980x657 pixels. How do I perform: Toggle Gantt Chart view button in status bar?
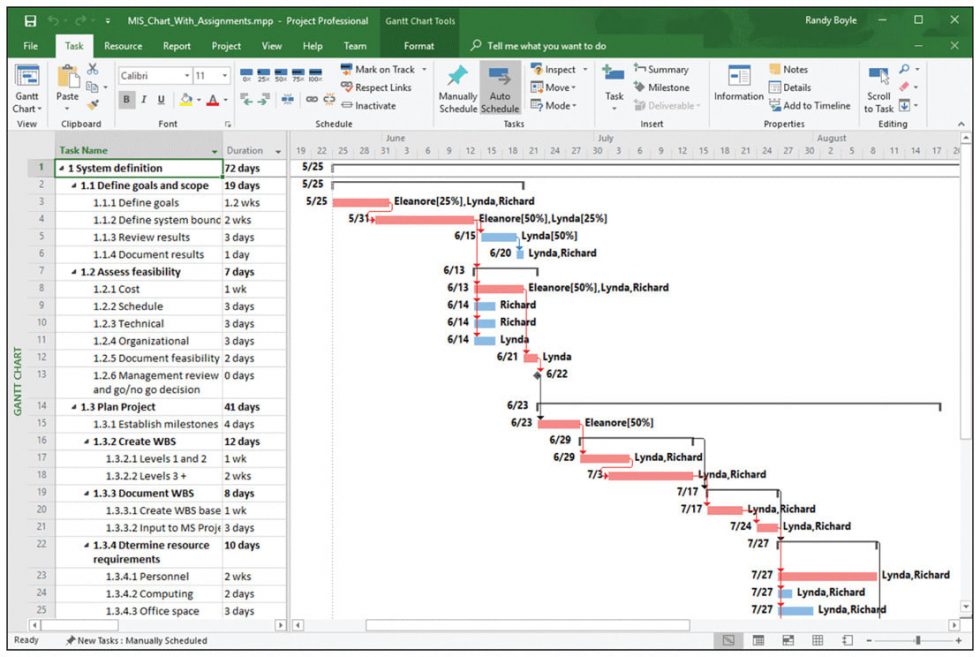(728, 640)
